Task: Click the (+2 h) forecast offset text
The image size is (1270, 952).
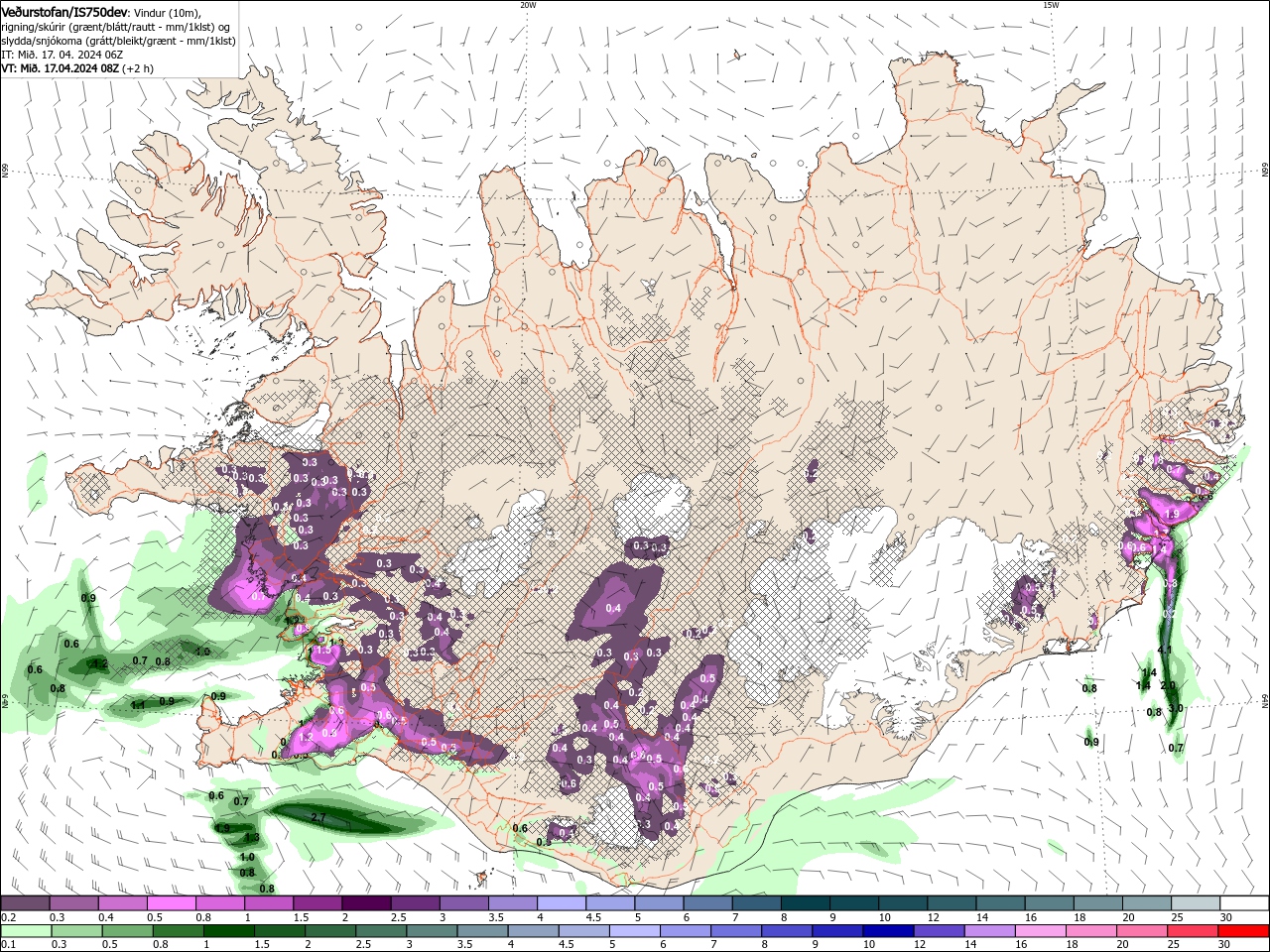Action: pos(139,68)
